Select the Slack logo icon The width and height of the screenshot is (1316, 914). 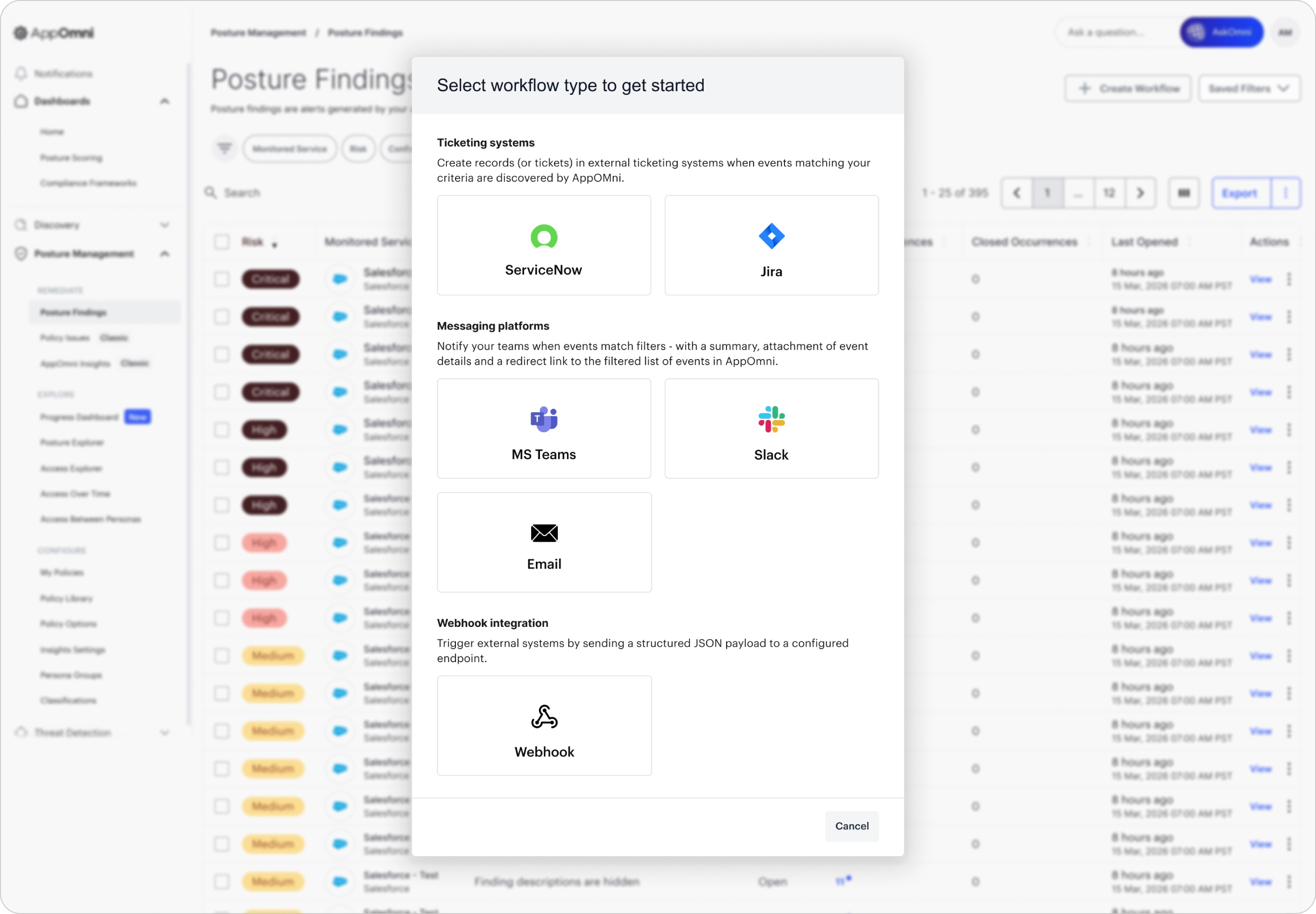pos(771,419)
